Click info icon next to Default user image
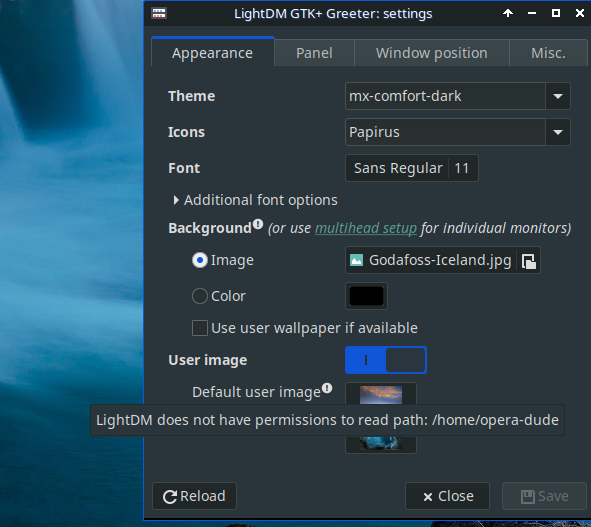This screenshot has width=591, height=527. 327,388
